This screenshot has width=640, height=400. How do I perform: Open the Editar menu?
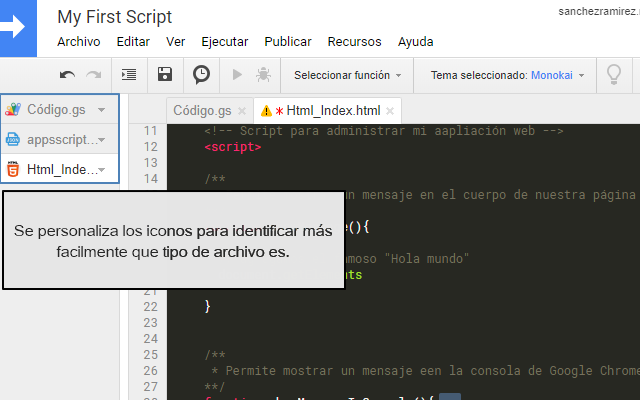click(133, 42)
